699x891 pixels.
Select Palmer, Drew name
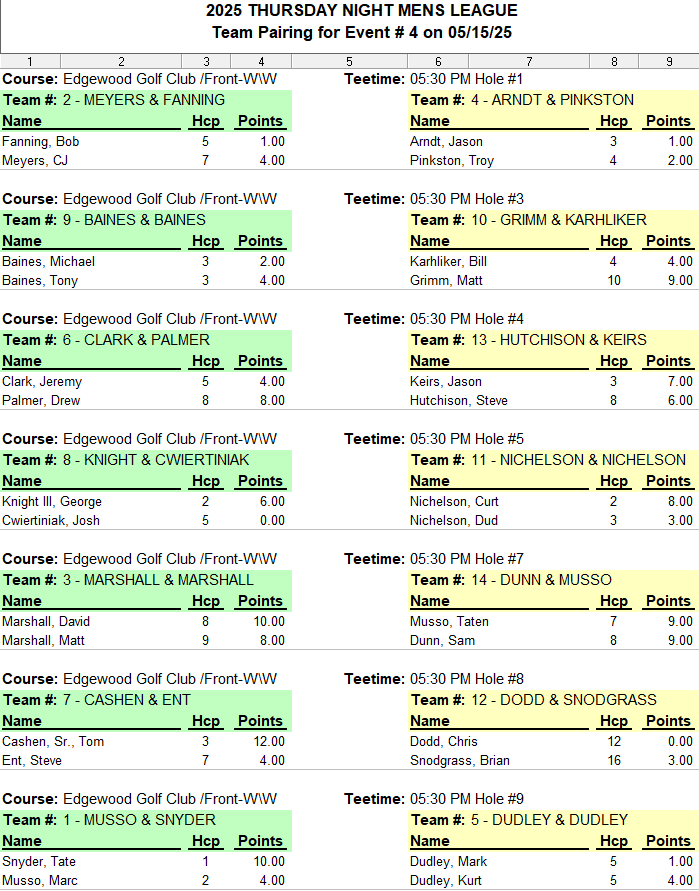coord(41,401)
